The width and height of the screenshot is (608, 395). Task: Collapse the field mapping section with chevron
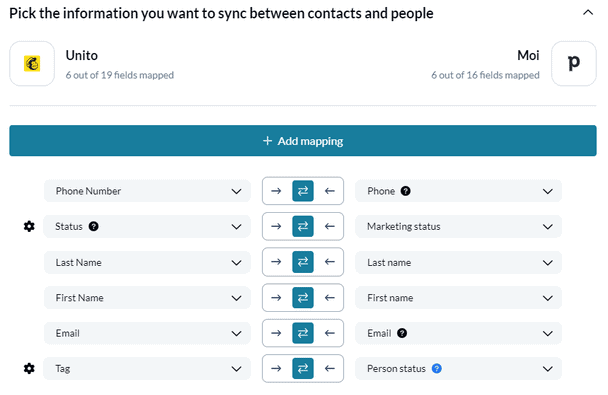(x=588, y=13)
